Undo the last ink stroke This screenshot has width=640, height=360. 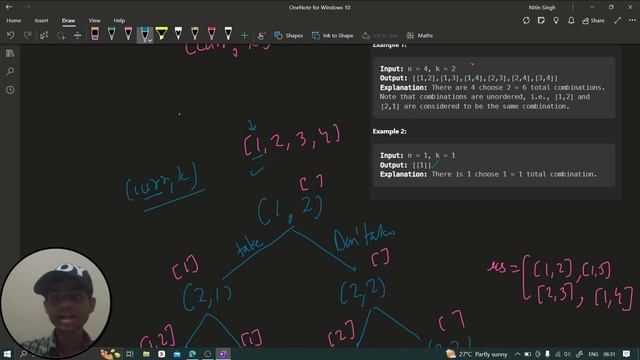11,36
